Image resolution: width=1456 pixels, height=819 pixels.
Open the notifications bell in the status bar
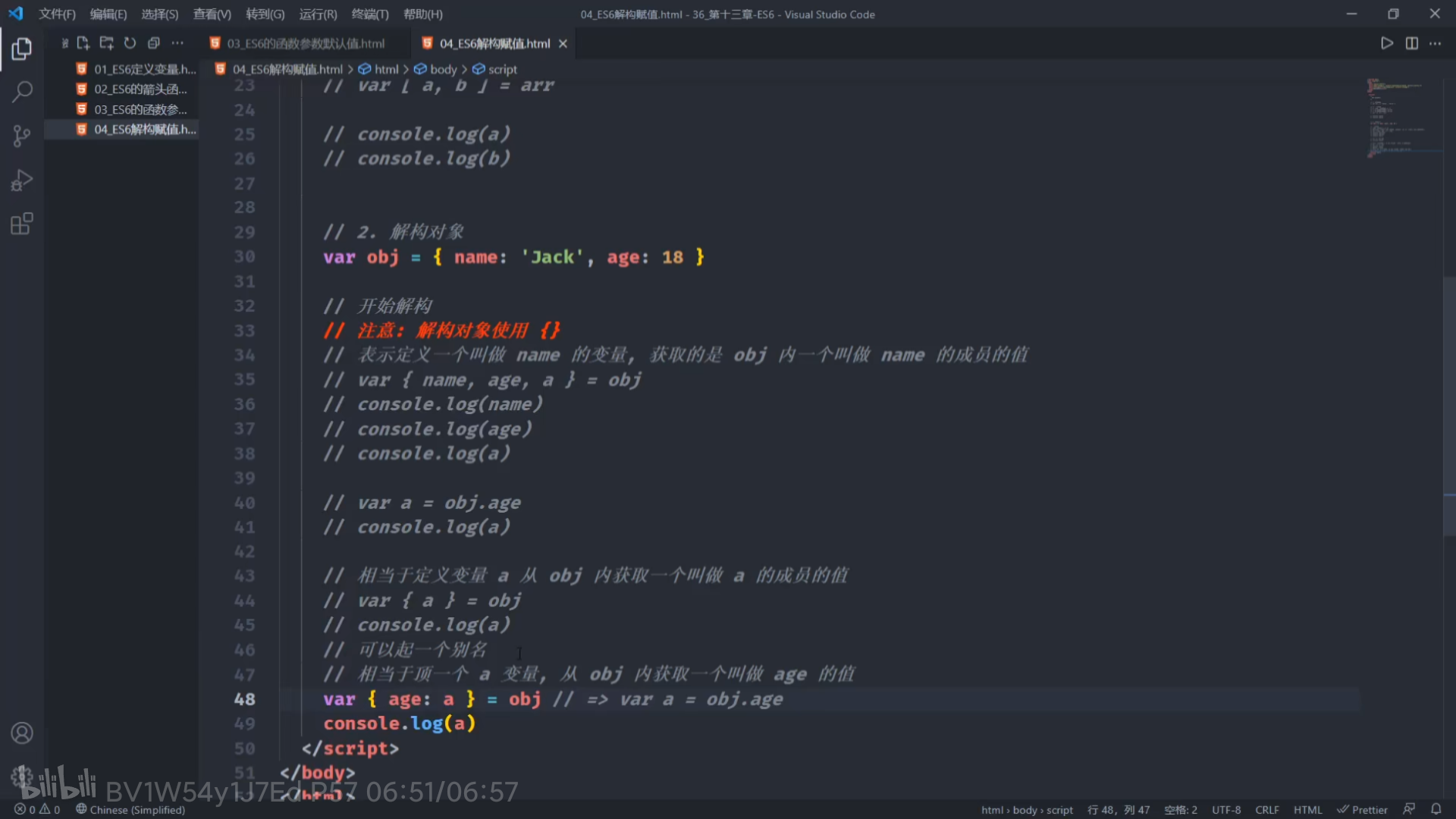click(x=1436, y=809)
